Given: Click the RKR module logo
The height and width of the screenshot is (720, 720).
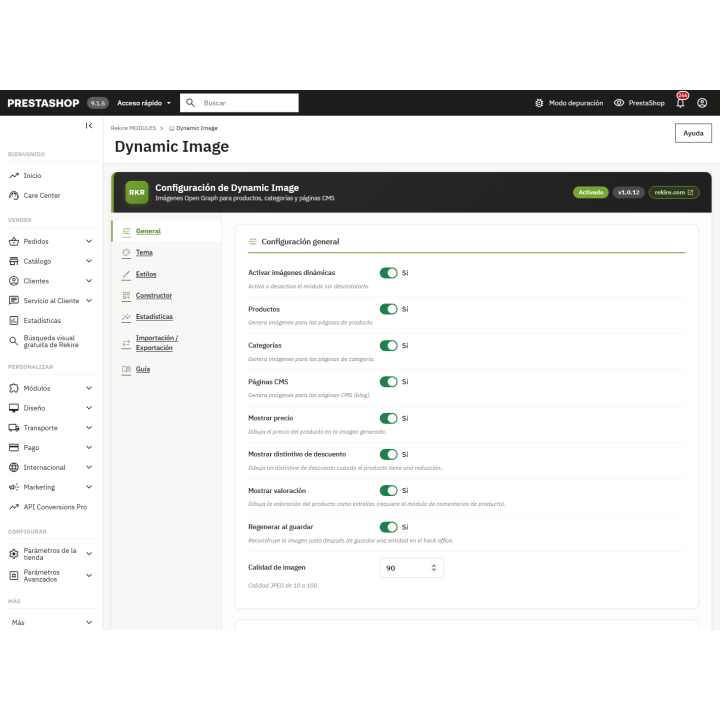Looking at the screenshot, I should pos(136,192).
